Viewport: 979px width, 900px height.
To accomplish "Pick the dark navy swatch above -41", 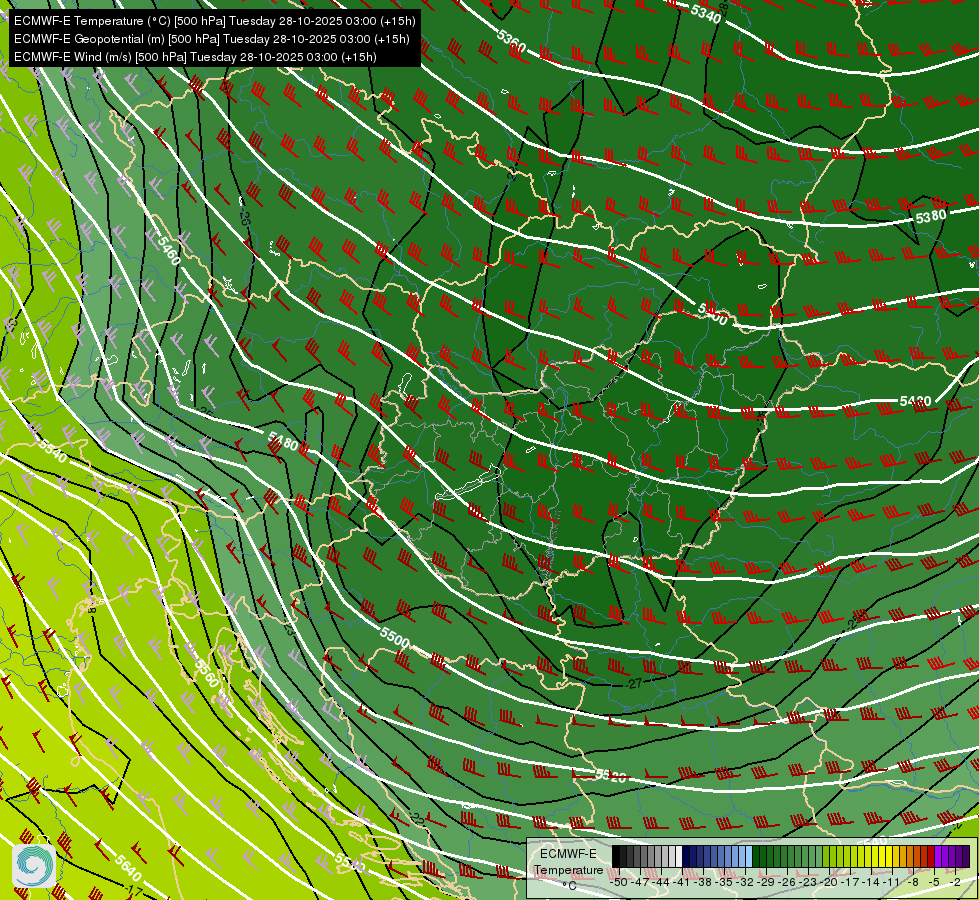I will 686,856.
